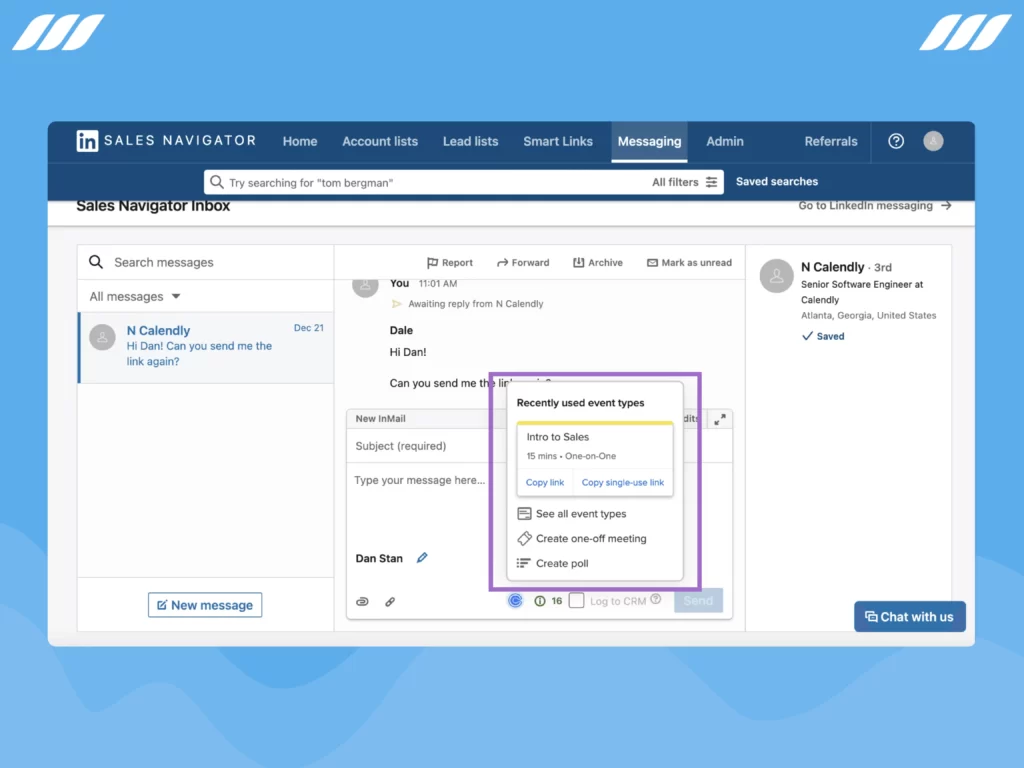Screen dimensions: 1024x768
Task: Open the help question mark icon
Action: pyautogui.click(x=895, y=141)
